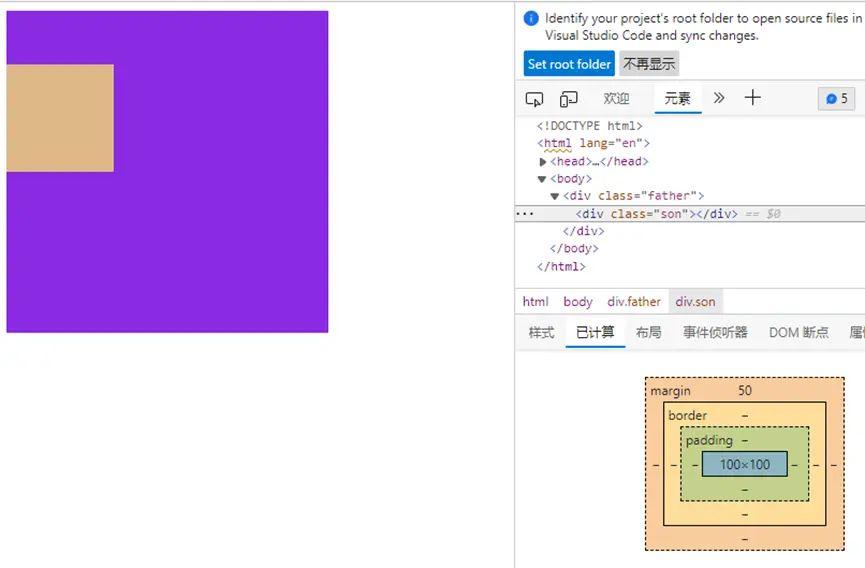Click the 100×100 content box
Image resolution: width=865 pixels, height=568 pixels.
(x=745, y=464)
